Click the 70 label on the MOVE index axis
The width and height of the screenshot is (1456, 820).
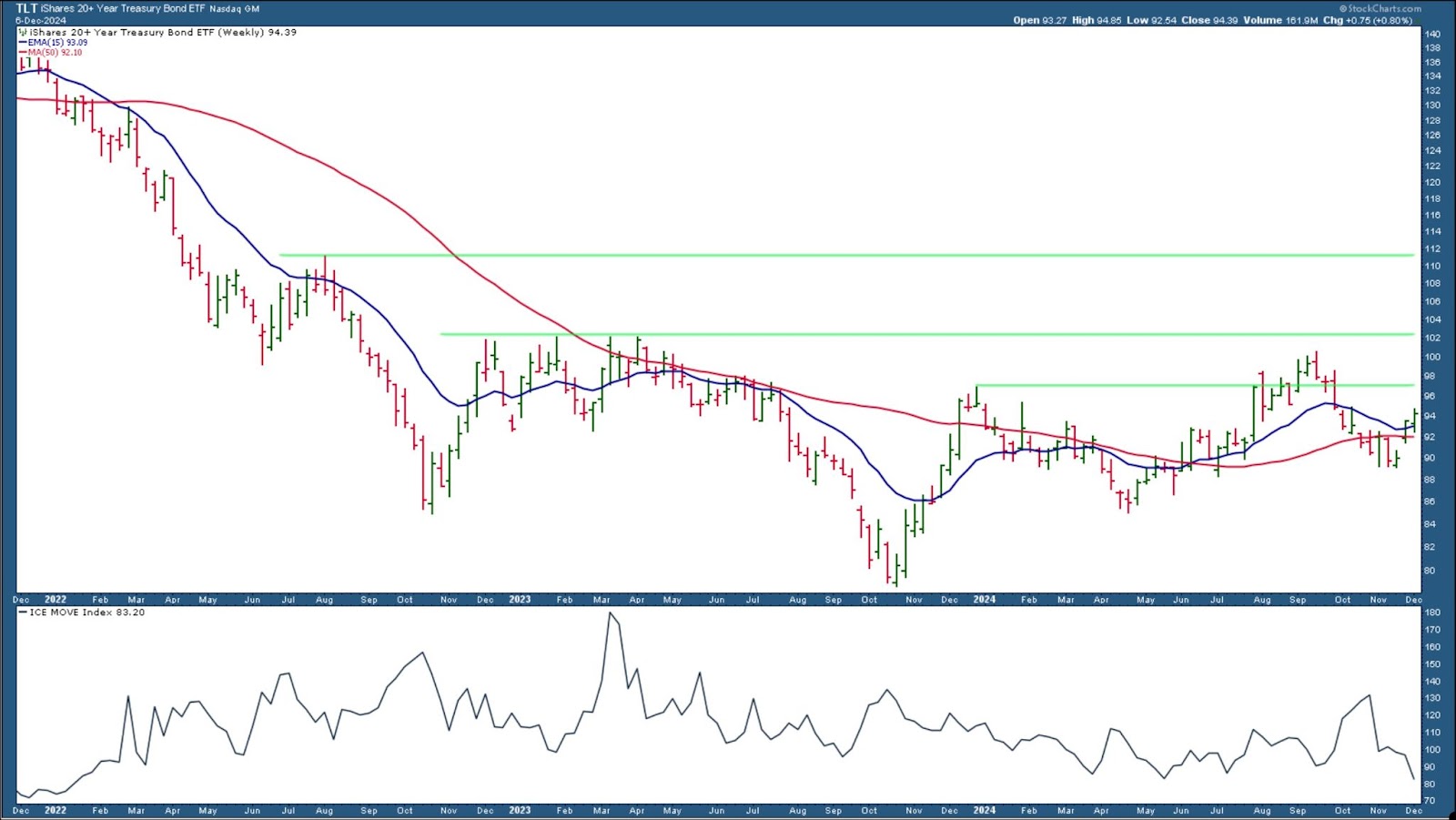coord(1430,801)
